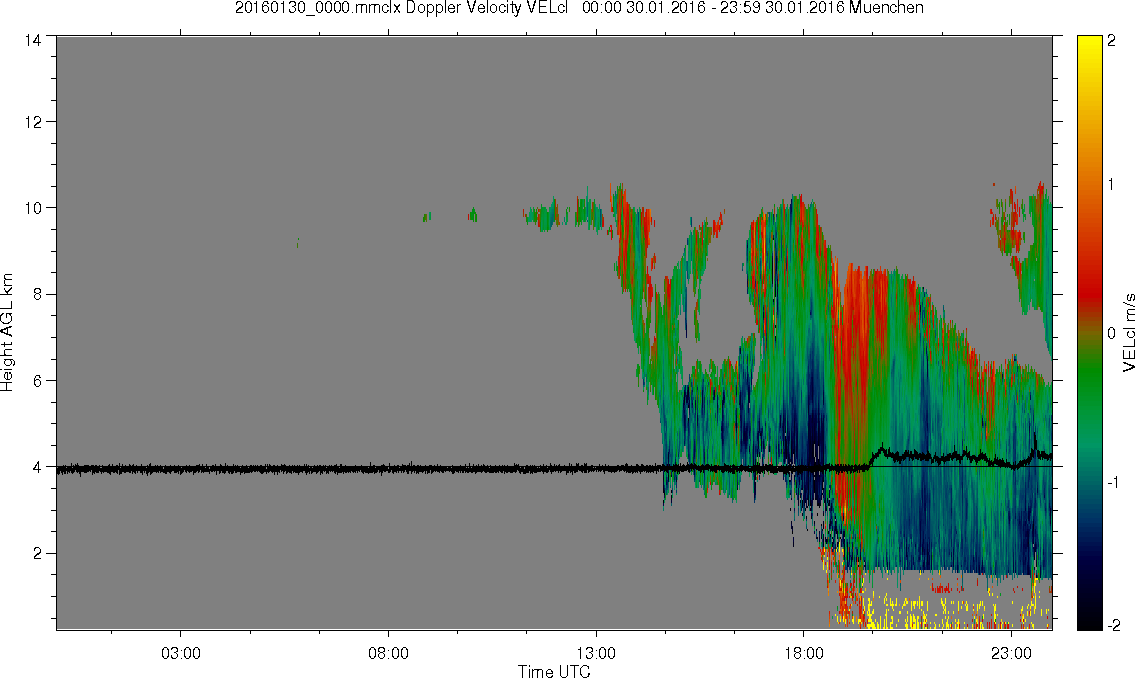Screen dimensions: 1135x678
Task: Click the 4 km height tick label
Action: pos(37,467)
